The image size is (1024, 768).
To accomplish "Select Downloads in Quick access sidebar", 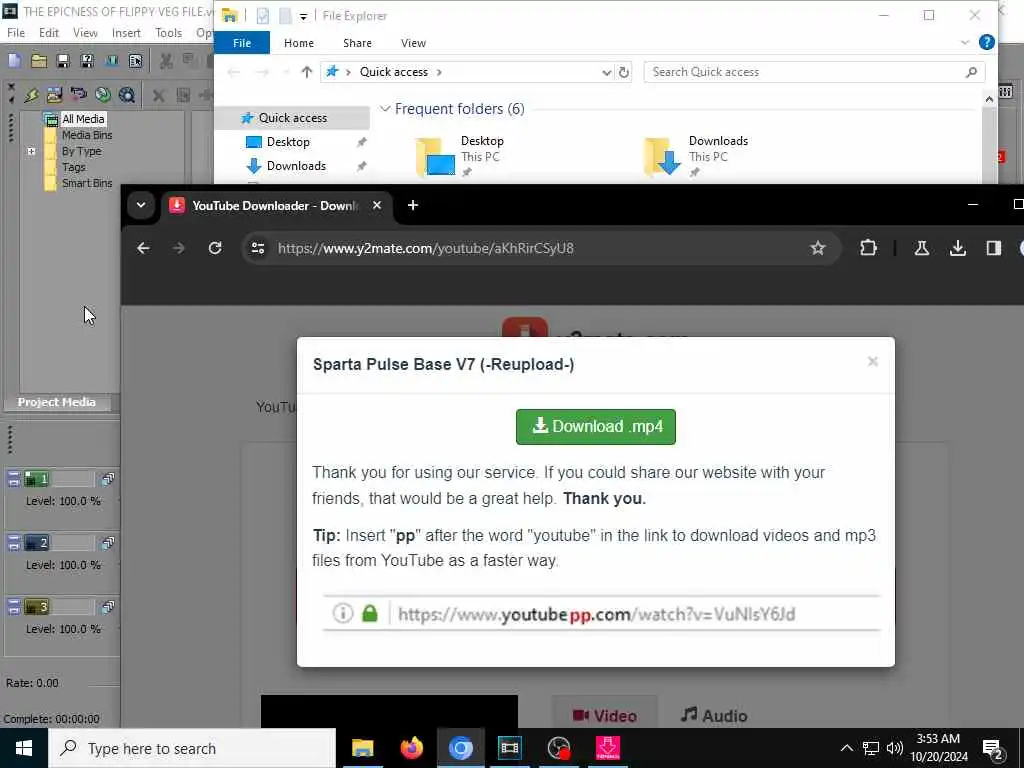I will pyautogui.click(x=296, y=166).
